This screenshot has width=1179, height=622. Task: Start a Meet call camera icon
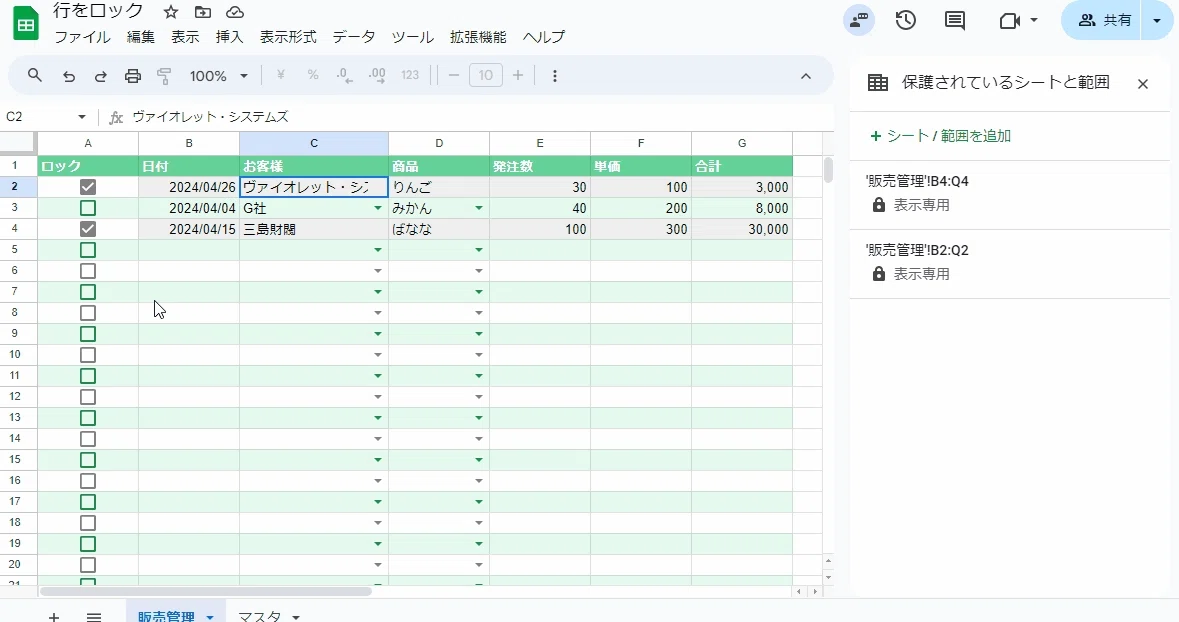(x=1010, y=20)
